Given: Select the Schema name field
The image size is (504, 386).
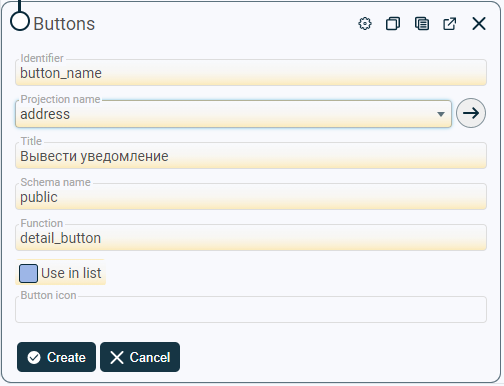Looking at the screenshot, I should click(251, 197).
